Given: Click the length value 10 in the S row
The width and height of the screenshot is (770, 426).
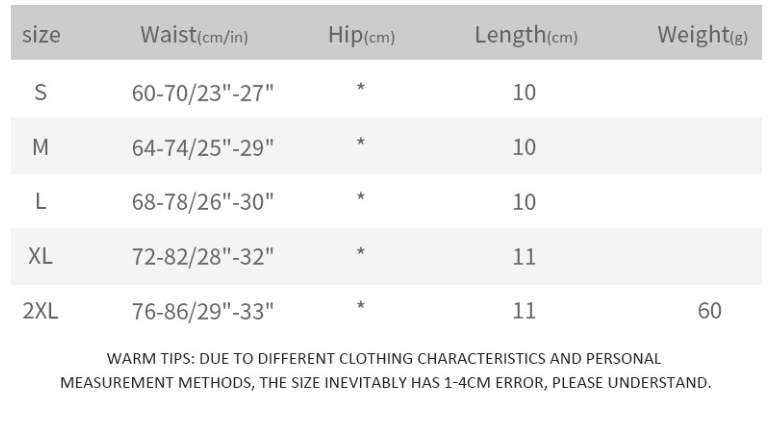Looking at the screenshot, I should (524, 93).
